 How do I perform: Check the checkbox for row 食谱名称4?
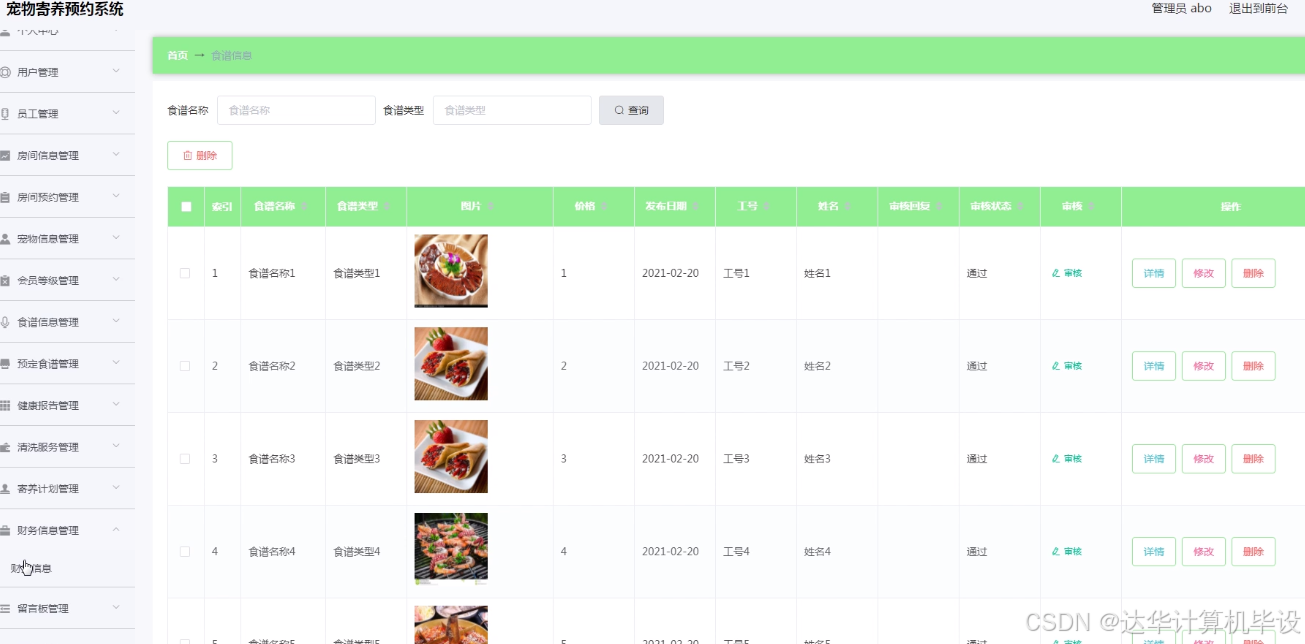[x=185, y=551]
